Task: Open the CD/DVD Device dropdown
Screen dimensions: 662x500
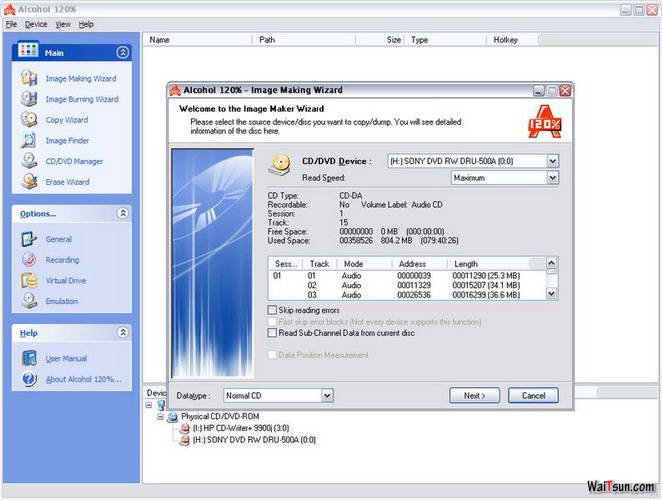Action: click(552, 160)
